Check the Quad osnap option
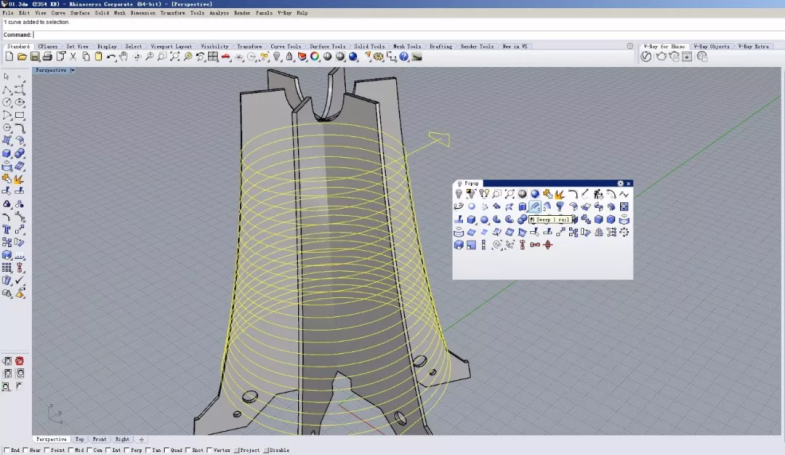 coord(166,450)
